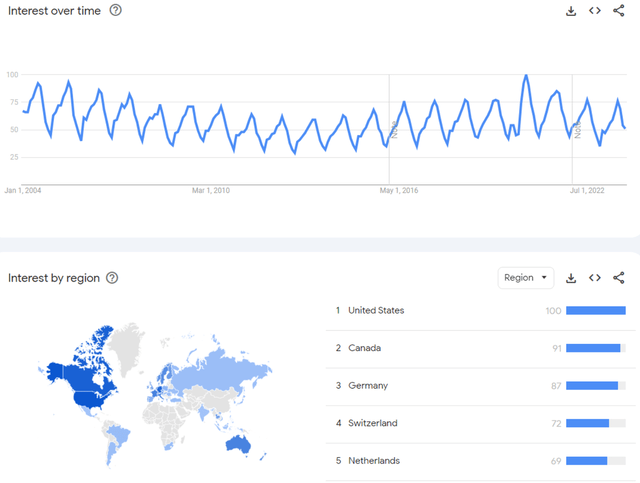640x483 pixels.
Task: Select United States in region list
Action: pos(480,311)
